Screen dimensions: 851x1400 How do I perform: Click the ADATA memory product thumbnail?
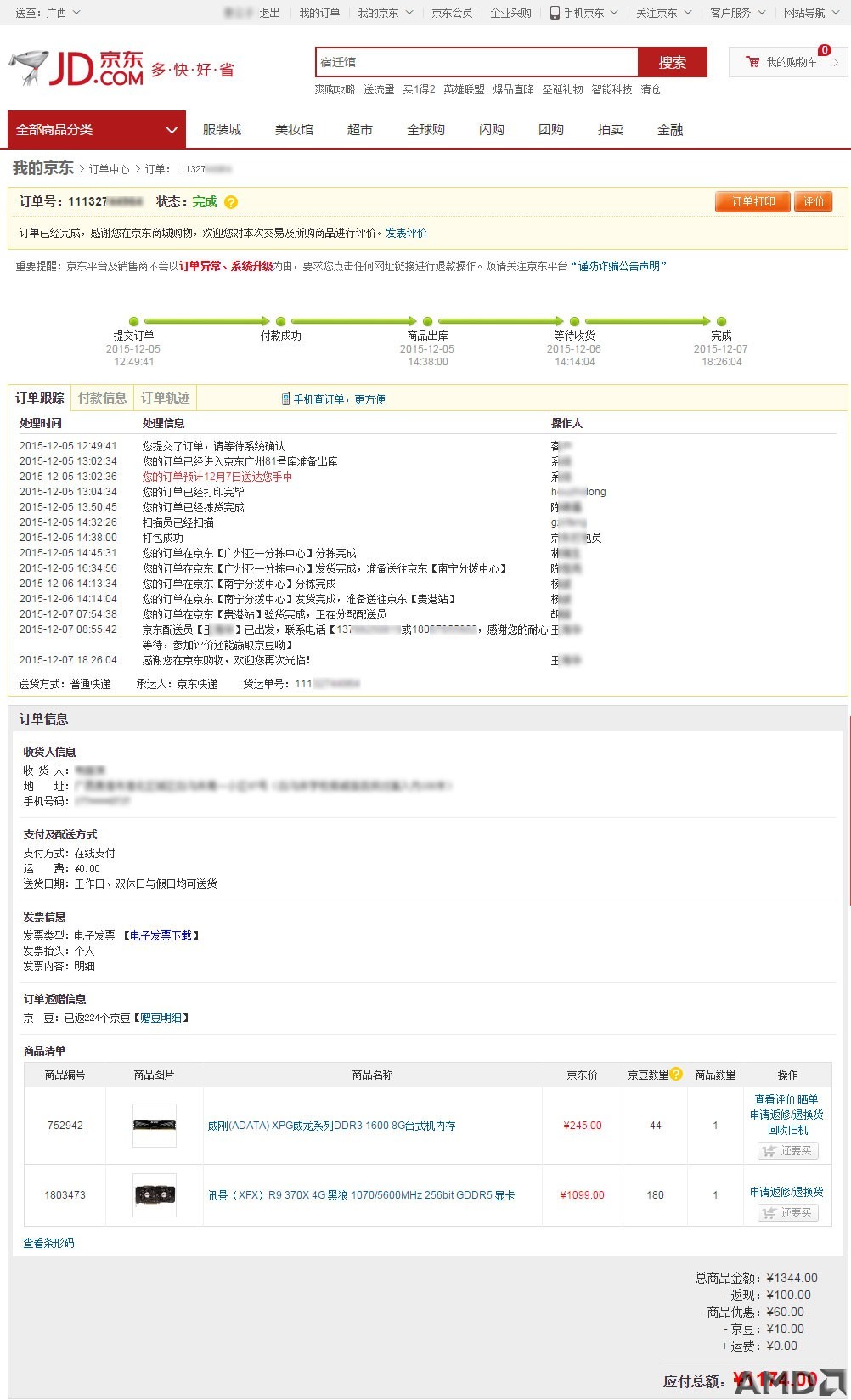click(x=155, y=1126)
